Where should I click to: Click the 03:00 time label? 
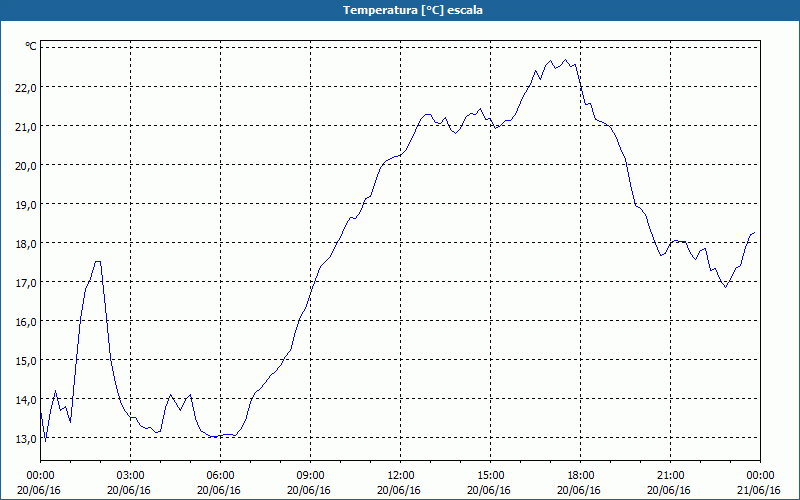pos(130,476)
